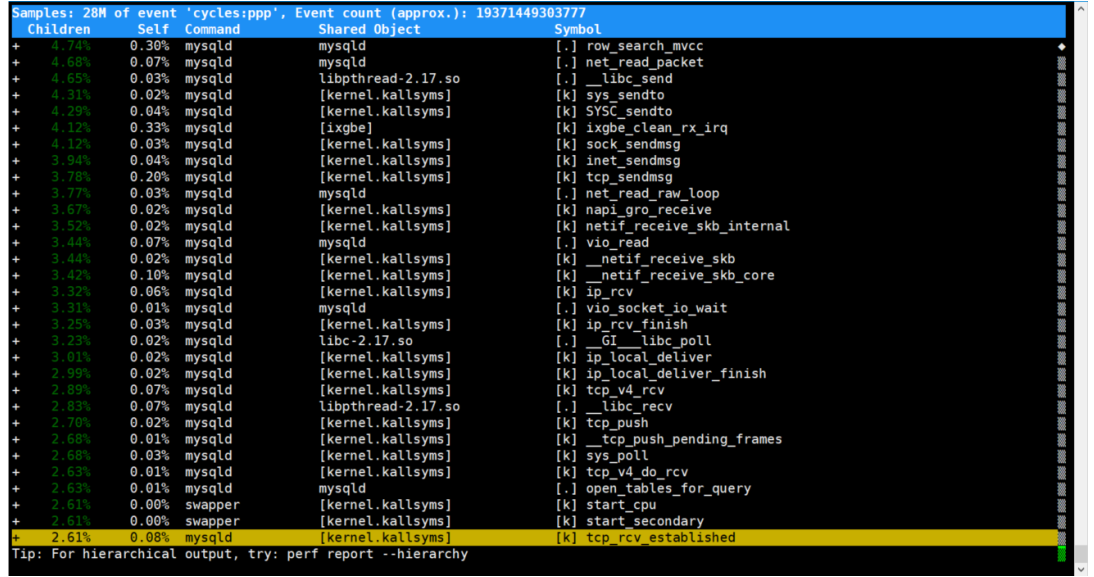The height and width of the screenshot is (577, 1094).
Task: Select the libc-2.17.so shared object entry
Action: [366, 341]
